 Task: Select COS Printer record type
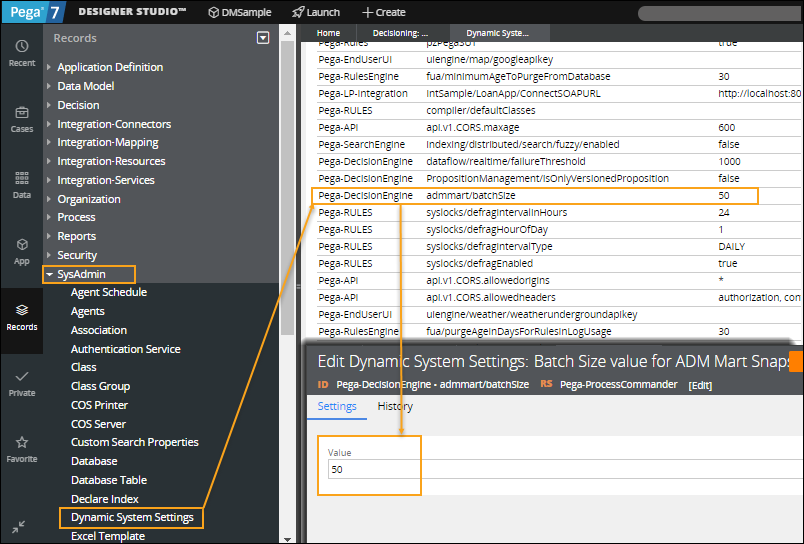pos(99,405)
